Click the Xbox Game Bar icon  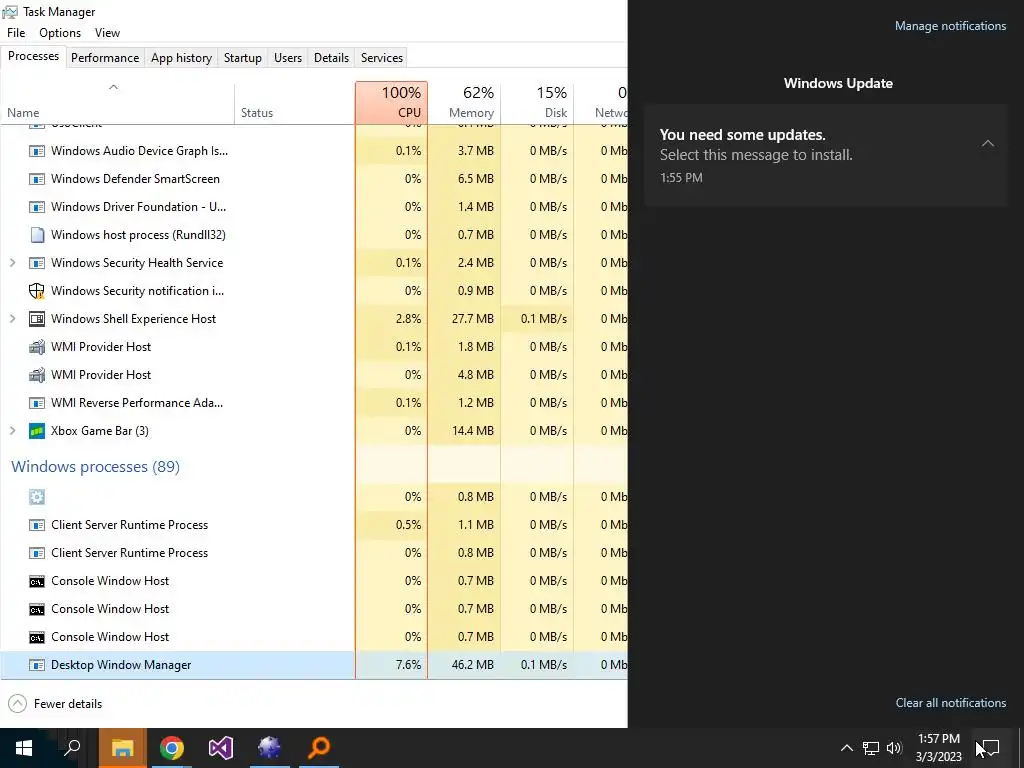[37, 431]
